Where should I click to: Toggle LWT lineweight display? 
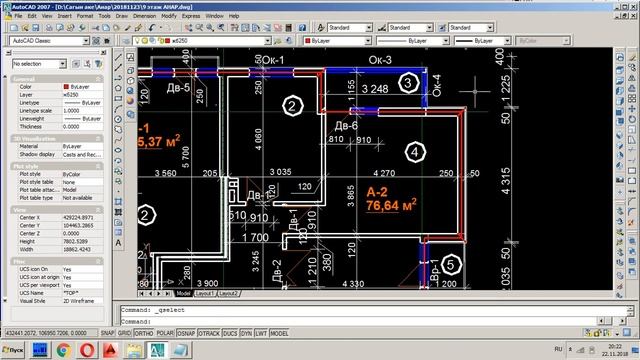(261, 333)
